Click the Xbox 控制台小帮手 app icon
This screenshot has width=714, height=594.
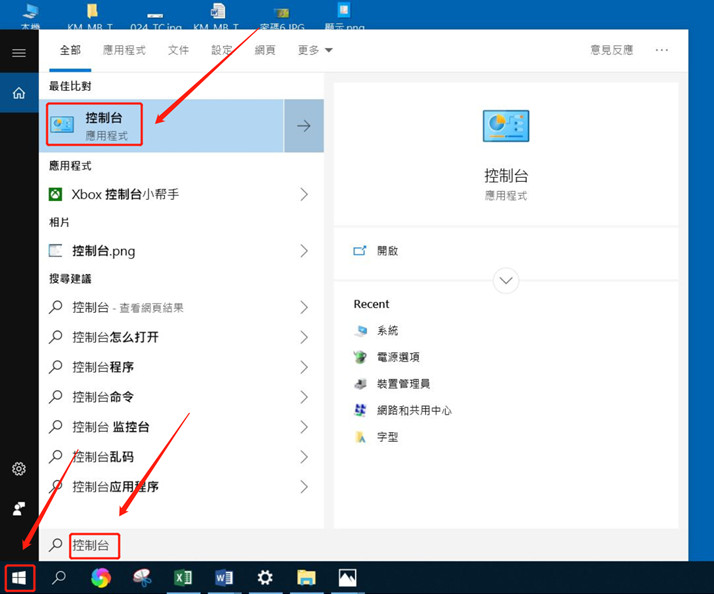pos(56,195)
